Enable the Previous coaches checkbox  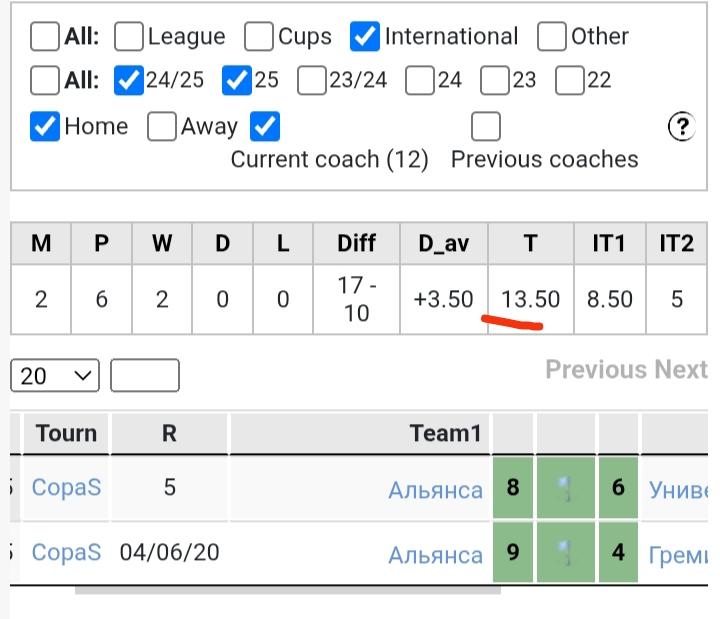click(x=486, y=127)
